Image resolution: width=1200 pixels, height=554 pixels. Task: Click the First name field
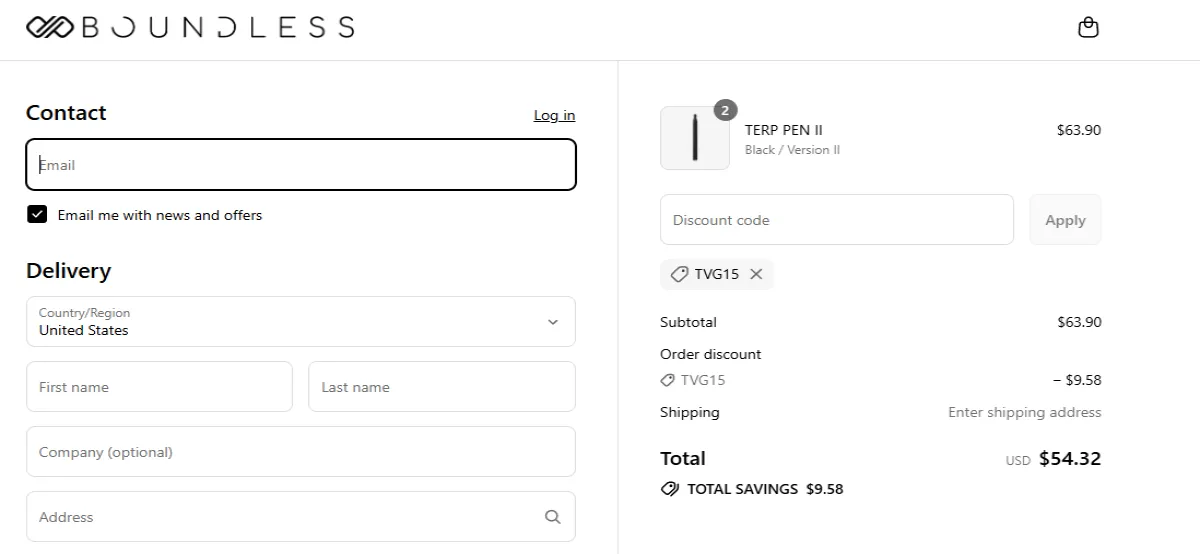[x=159, y=387]
